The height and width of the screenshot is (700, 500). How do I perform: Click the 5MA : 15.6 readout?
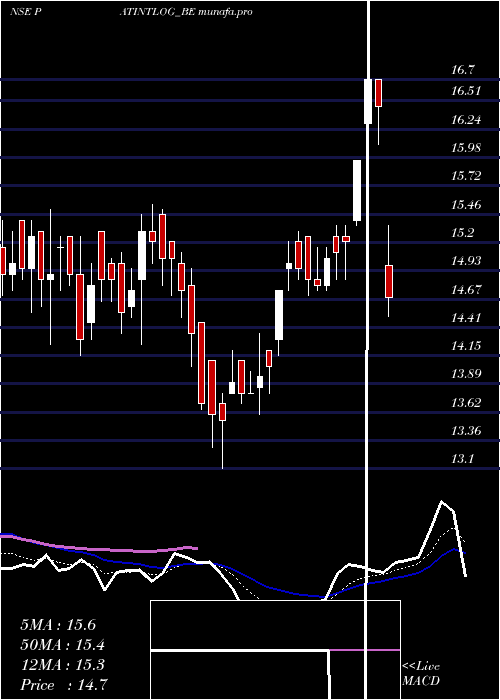click(x=58, y=625)
